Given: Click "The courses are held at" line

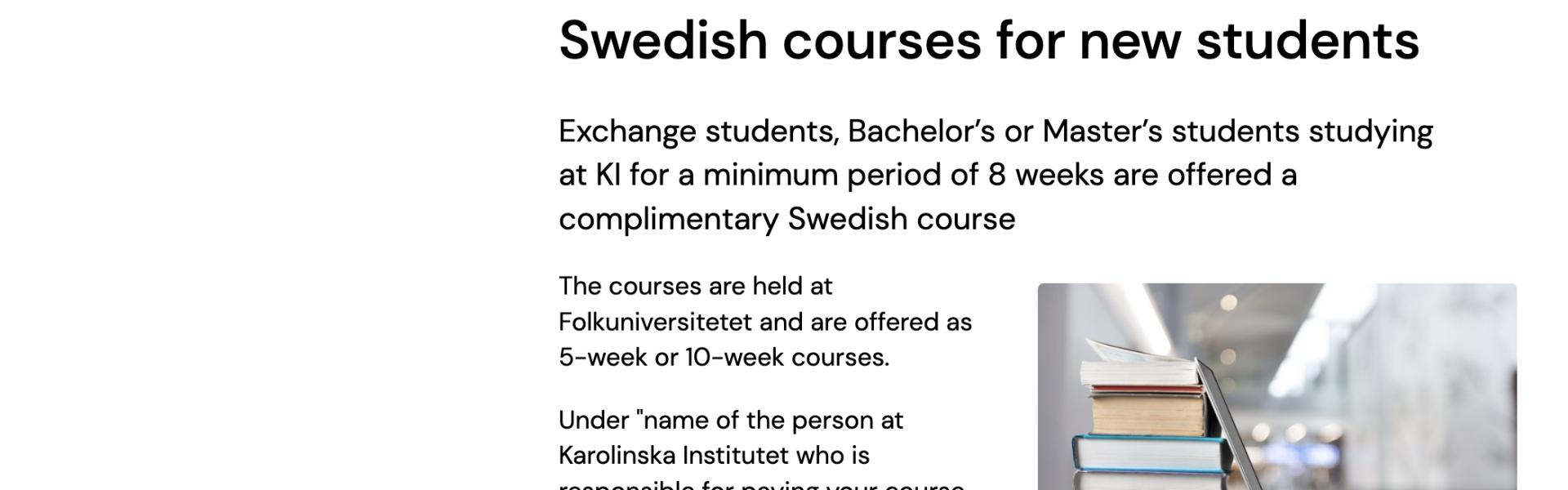Looking at the screenshot, I should tap(696, 286).
